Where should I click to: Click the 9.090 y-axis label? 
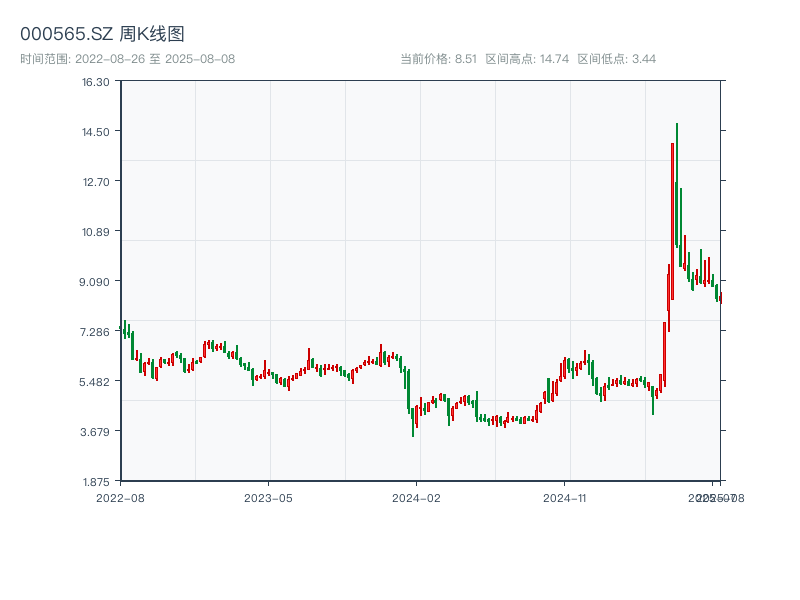click(x=96, y=281)
